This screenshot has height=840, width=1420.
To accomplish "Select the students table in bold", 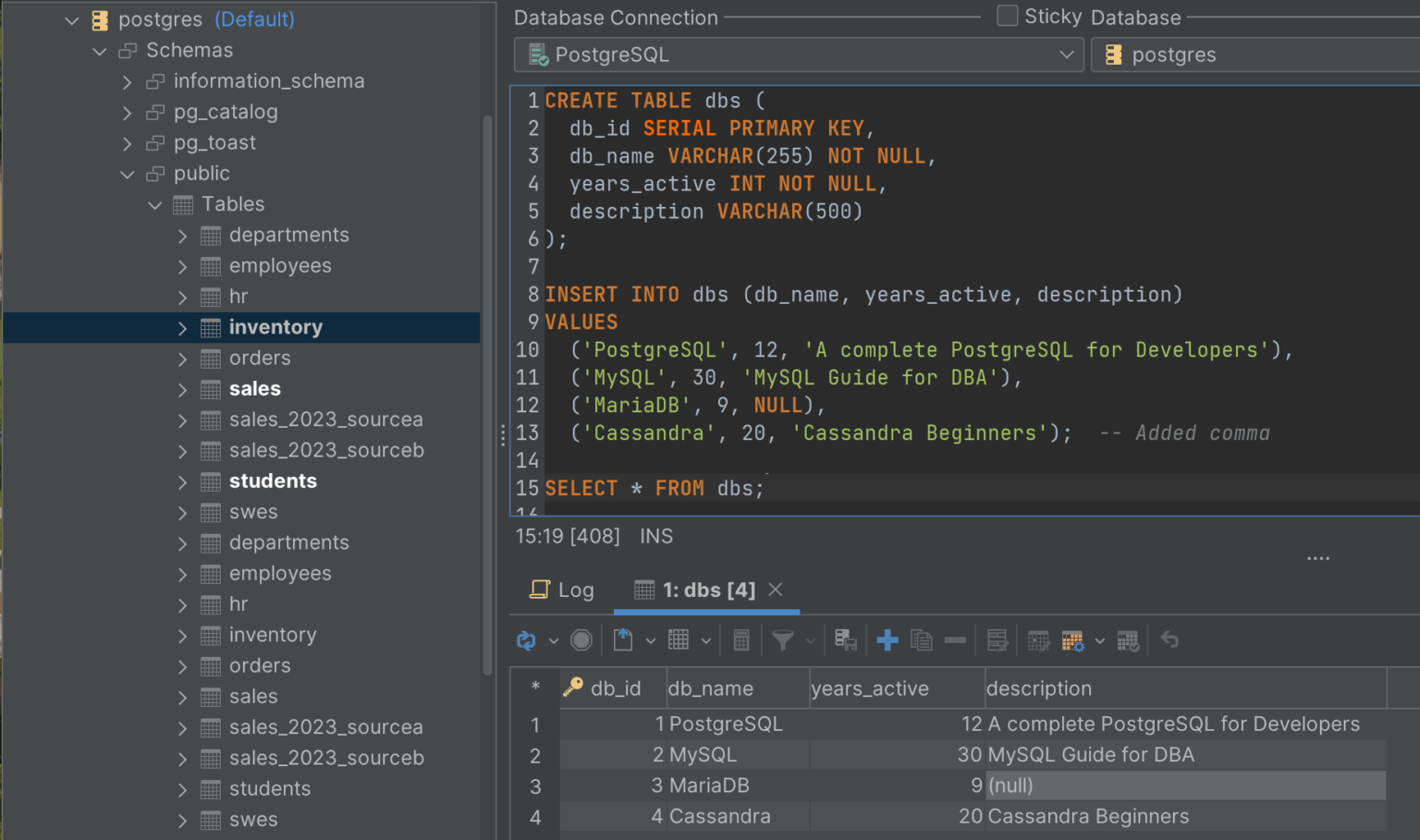I will [273, 481].
